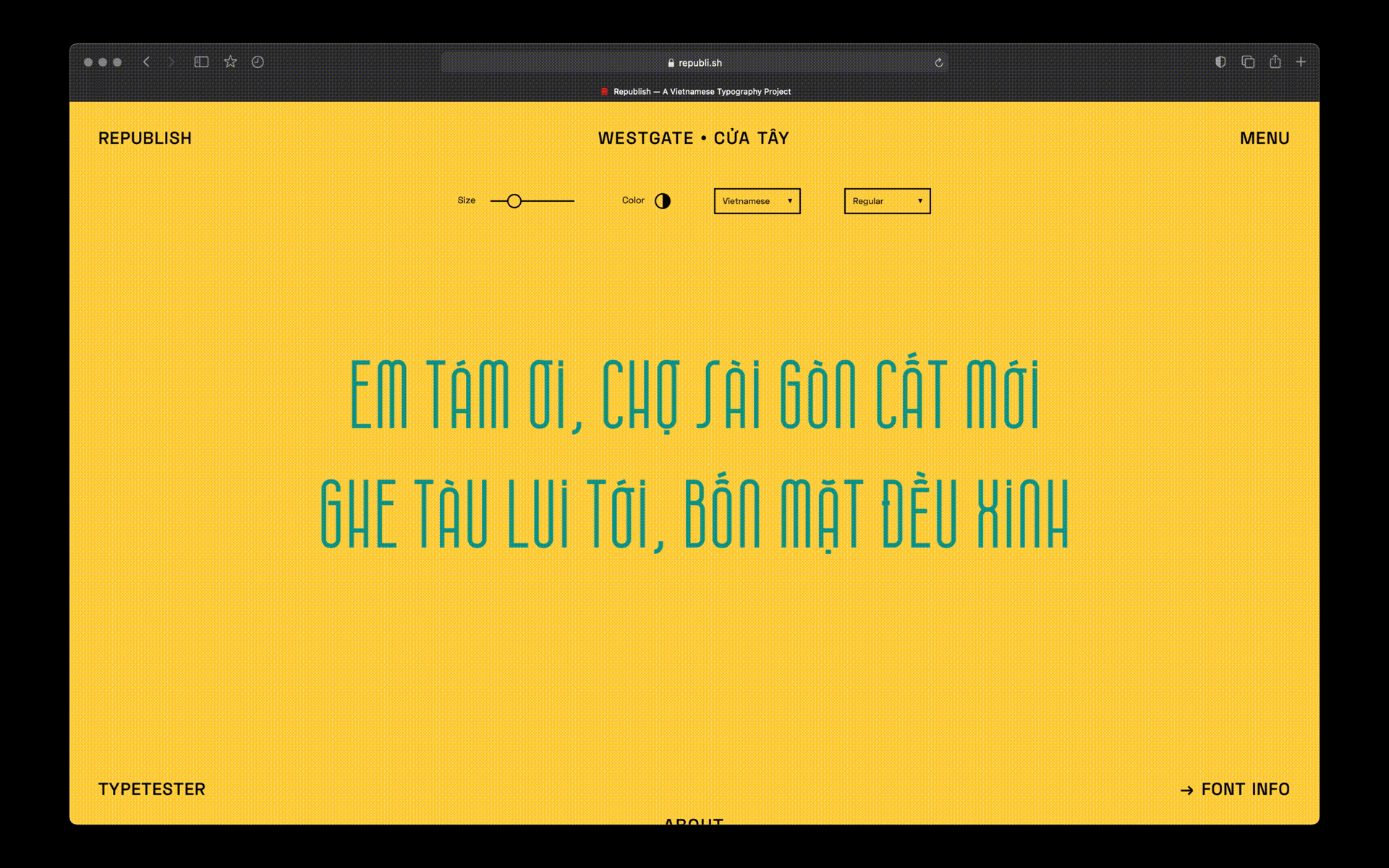Click the Size slider handle
1389x868 pixels.
pos(514,201)
